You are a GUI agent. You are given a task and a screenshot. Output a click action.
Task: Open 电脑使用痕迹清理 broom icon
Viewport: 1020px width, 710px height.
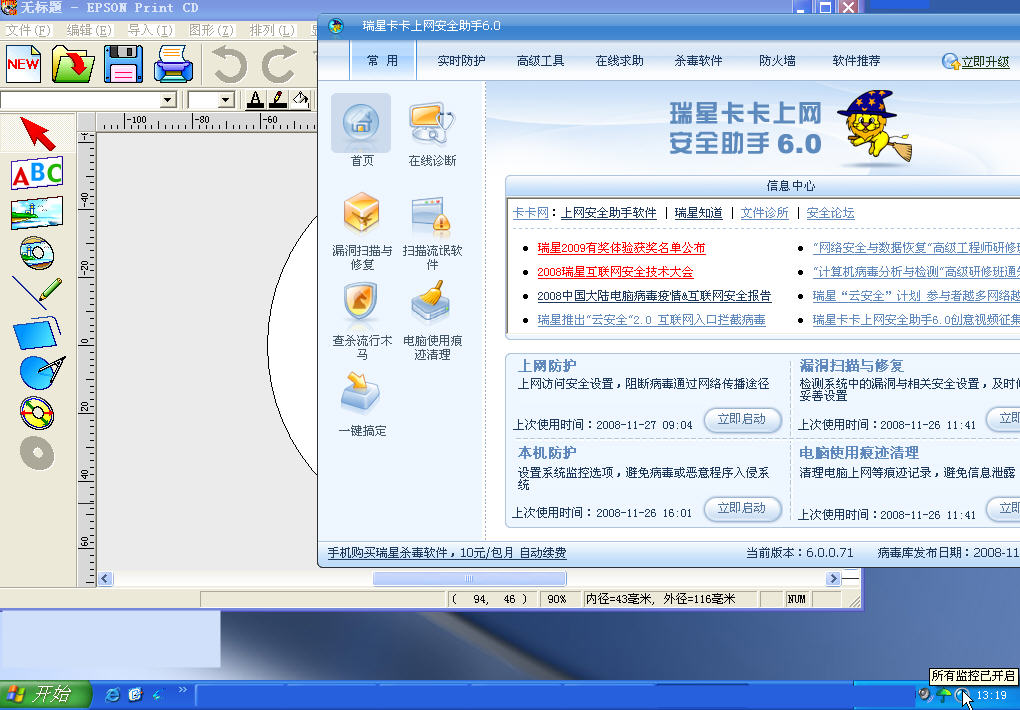tap(432, 321)
